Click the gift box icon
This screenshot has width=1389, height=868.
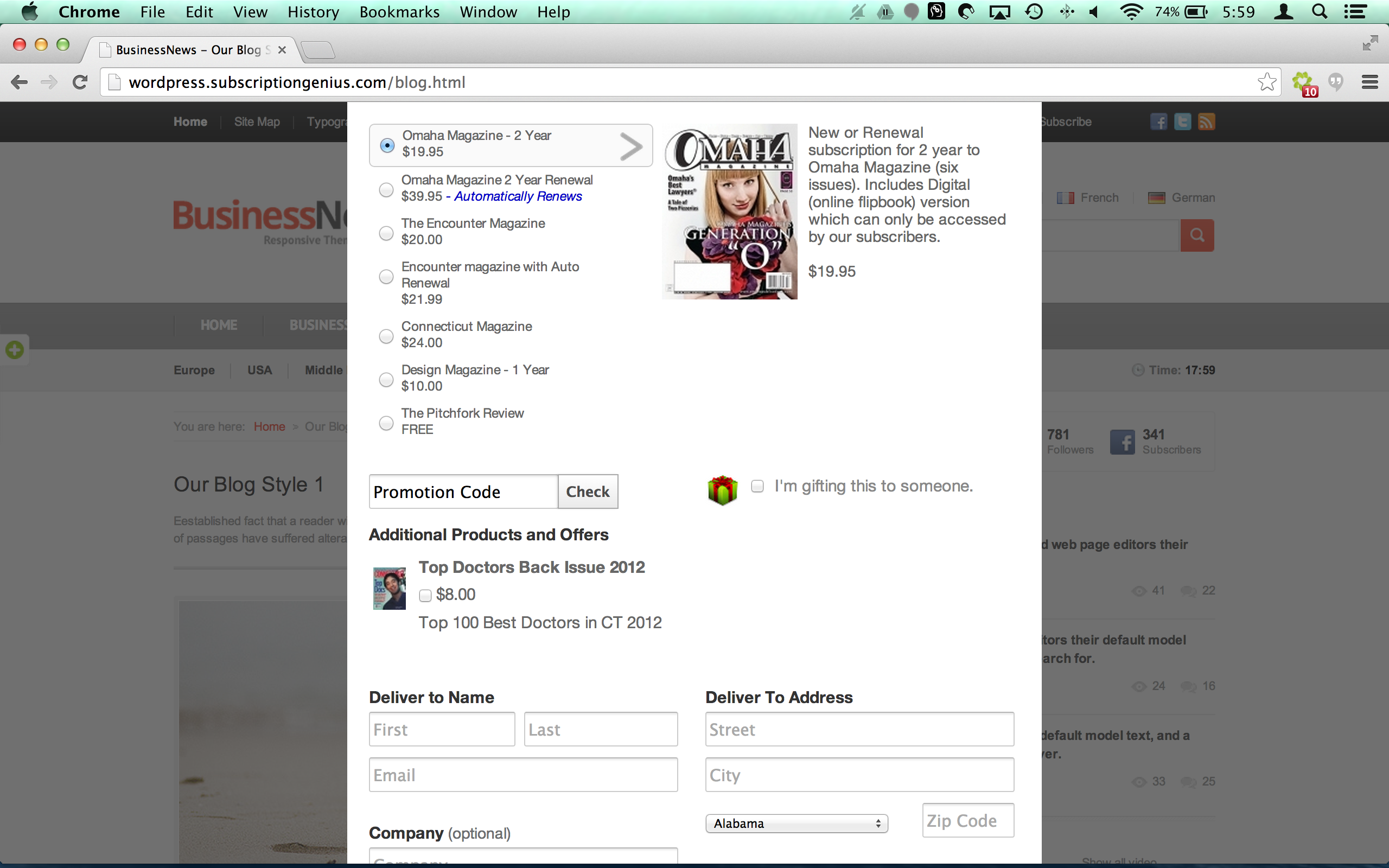click(x=723, y=490)
